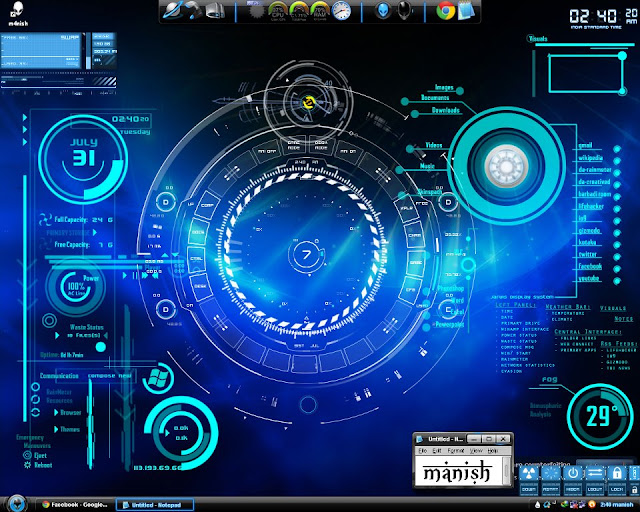Click the arc reactor circle widget
This screenshot has height=512, width=640.
(507, 166)
